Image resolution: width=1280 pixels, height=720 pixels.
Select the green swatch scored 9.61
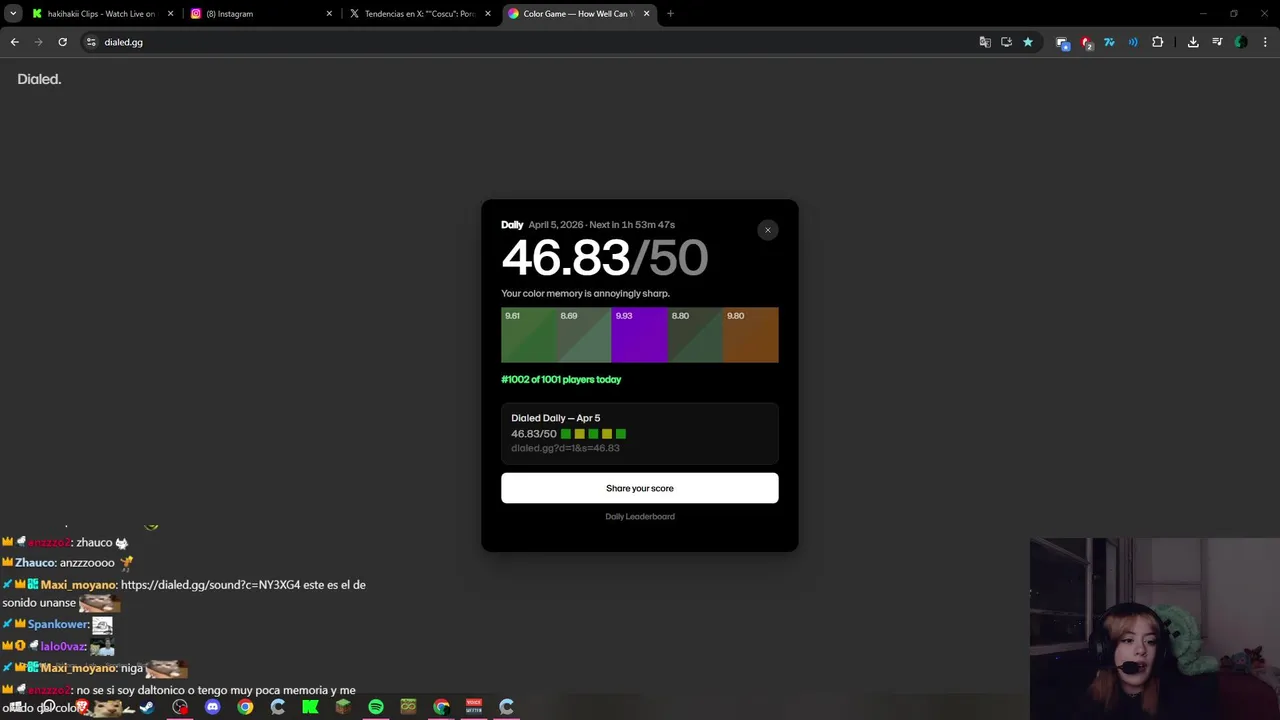coord(528,335)
